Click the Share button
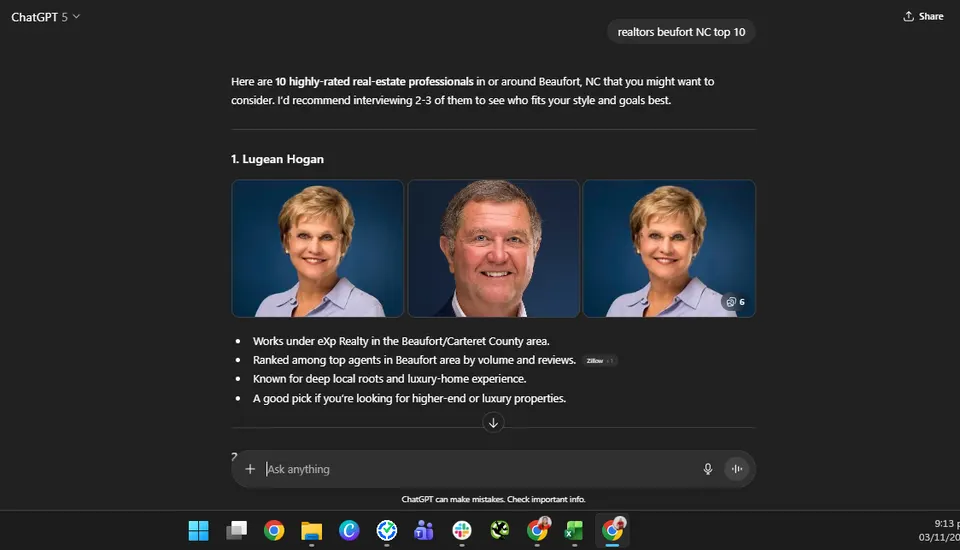 click(x=923, y=17)
